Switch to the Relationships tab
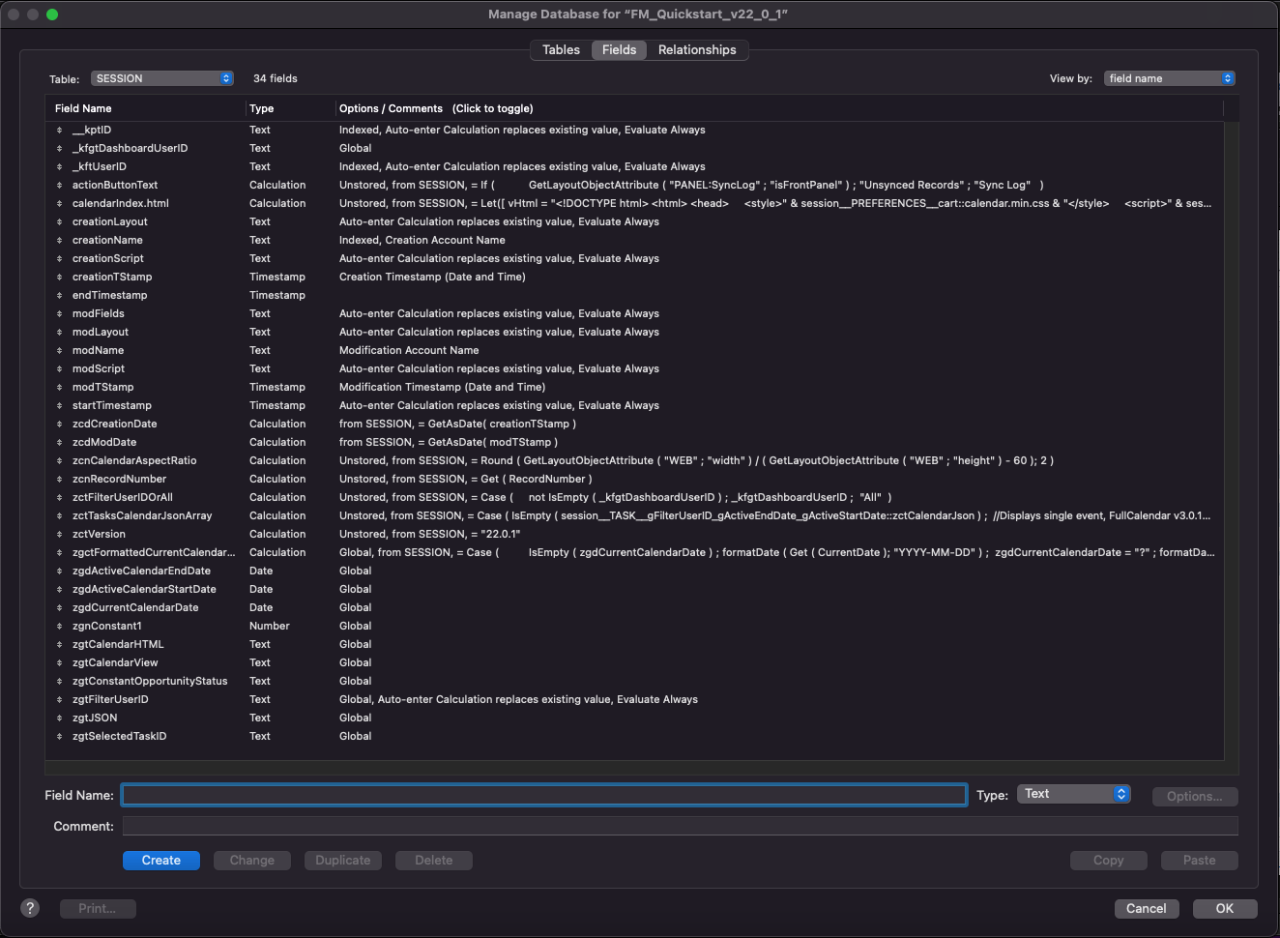1280x938 pixels. 697,50
